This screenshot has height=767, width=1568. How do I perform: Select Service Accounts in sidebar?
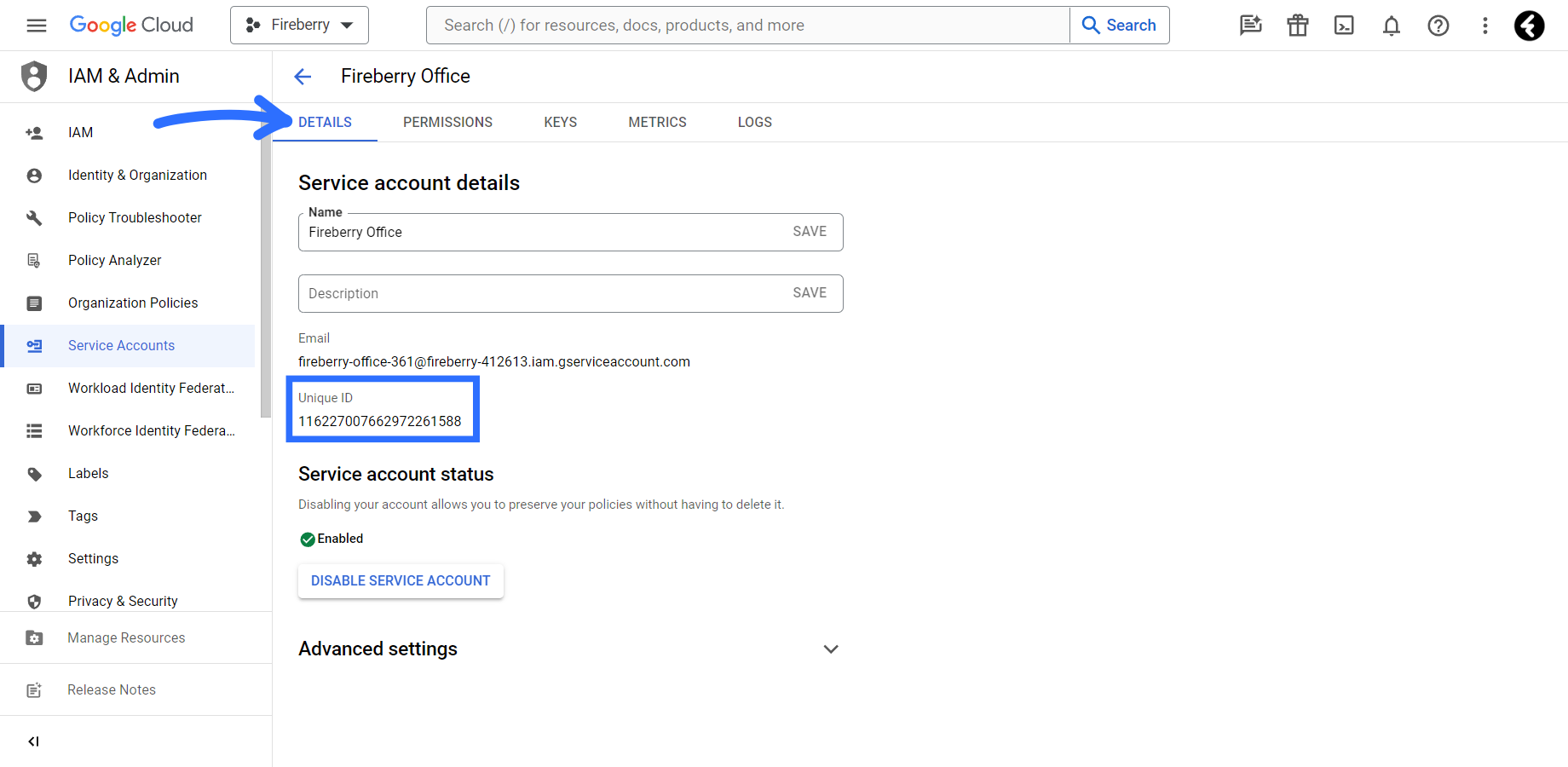[128, 345]
